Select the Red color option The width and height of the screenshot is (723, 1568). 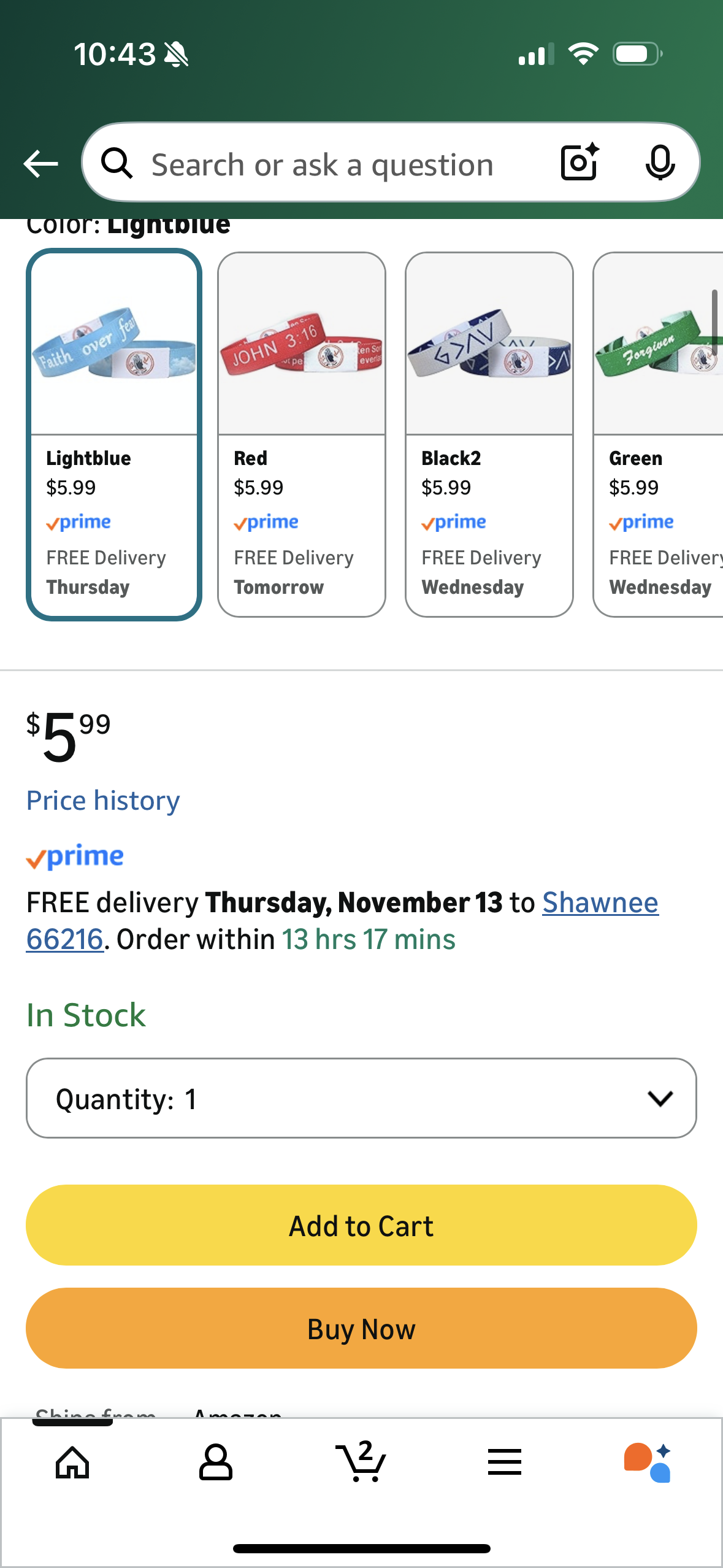coord(302,434)
